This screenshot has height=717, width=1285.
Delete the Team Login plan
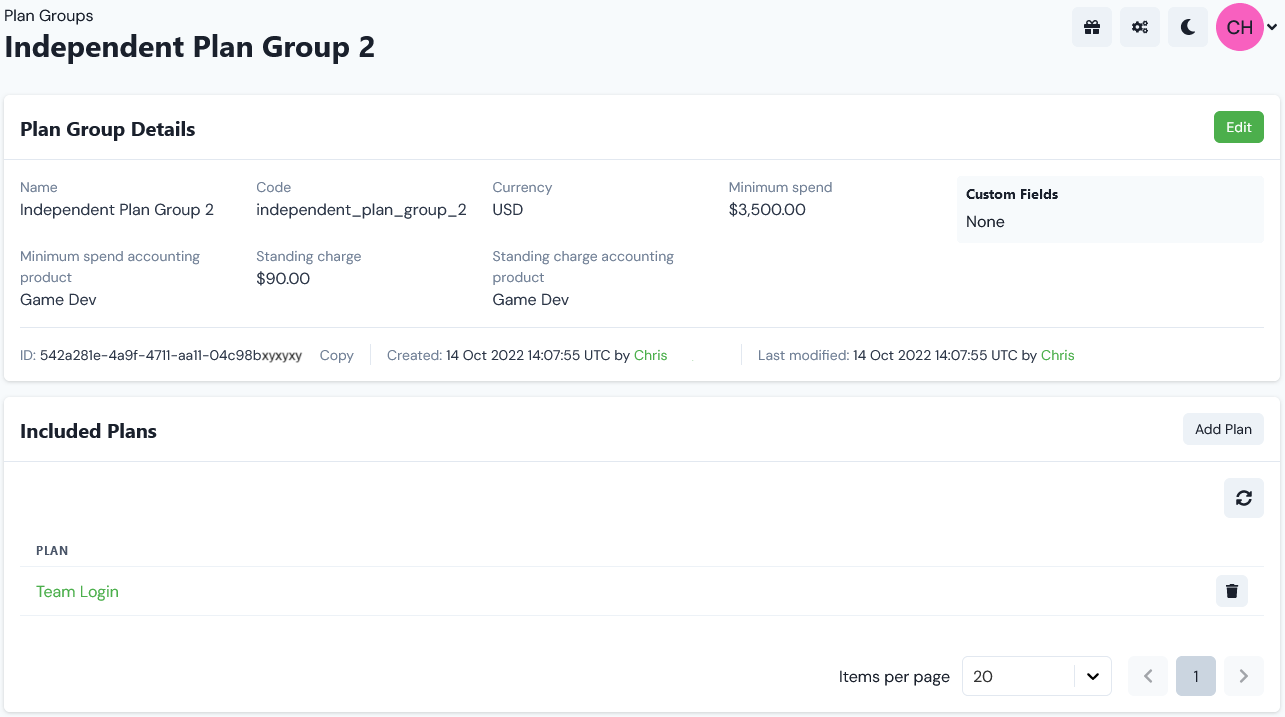(x=1231, y=591)
